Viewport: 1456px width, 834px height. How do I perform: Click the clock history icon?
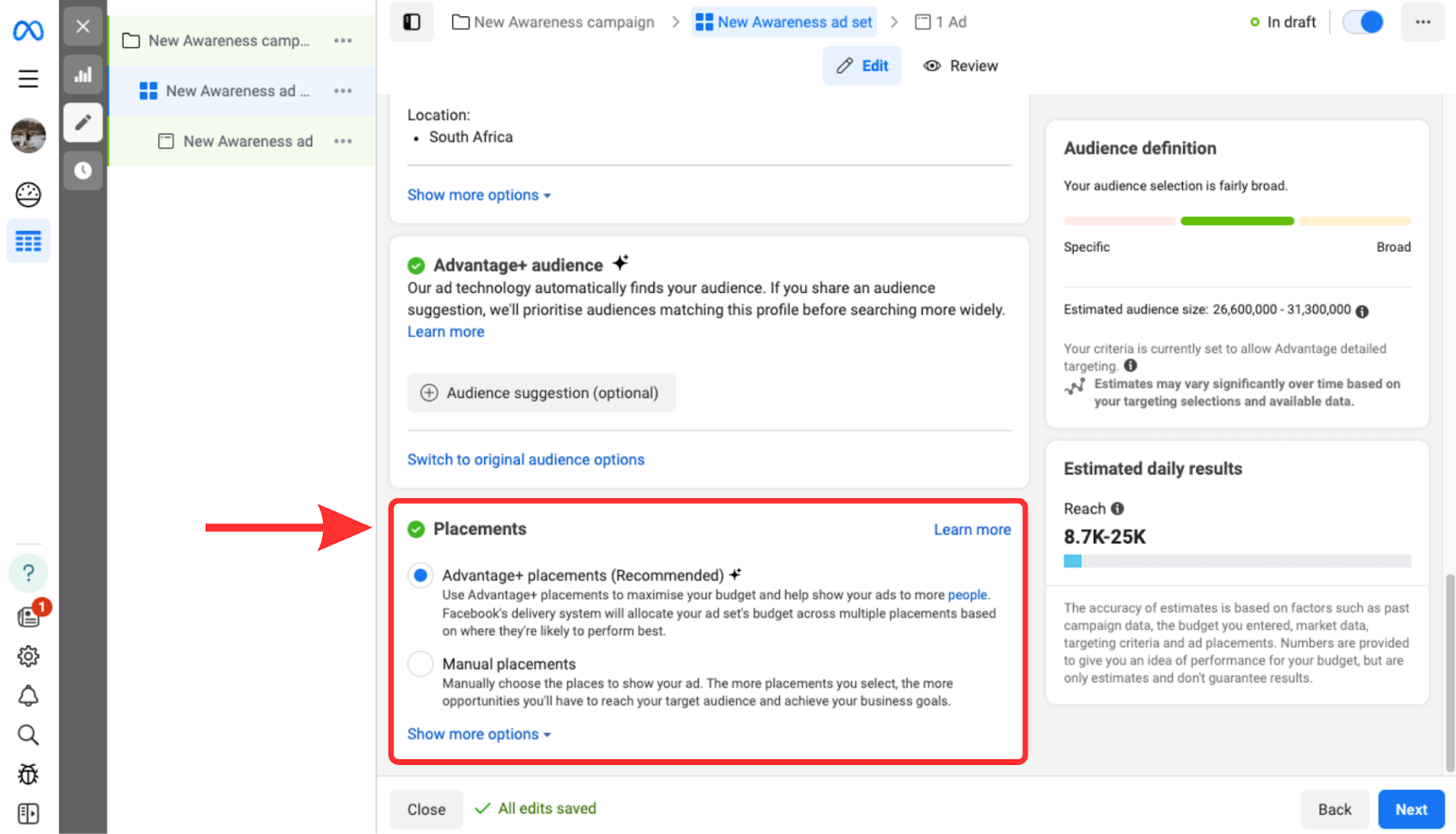coord(83,170)
